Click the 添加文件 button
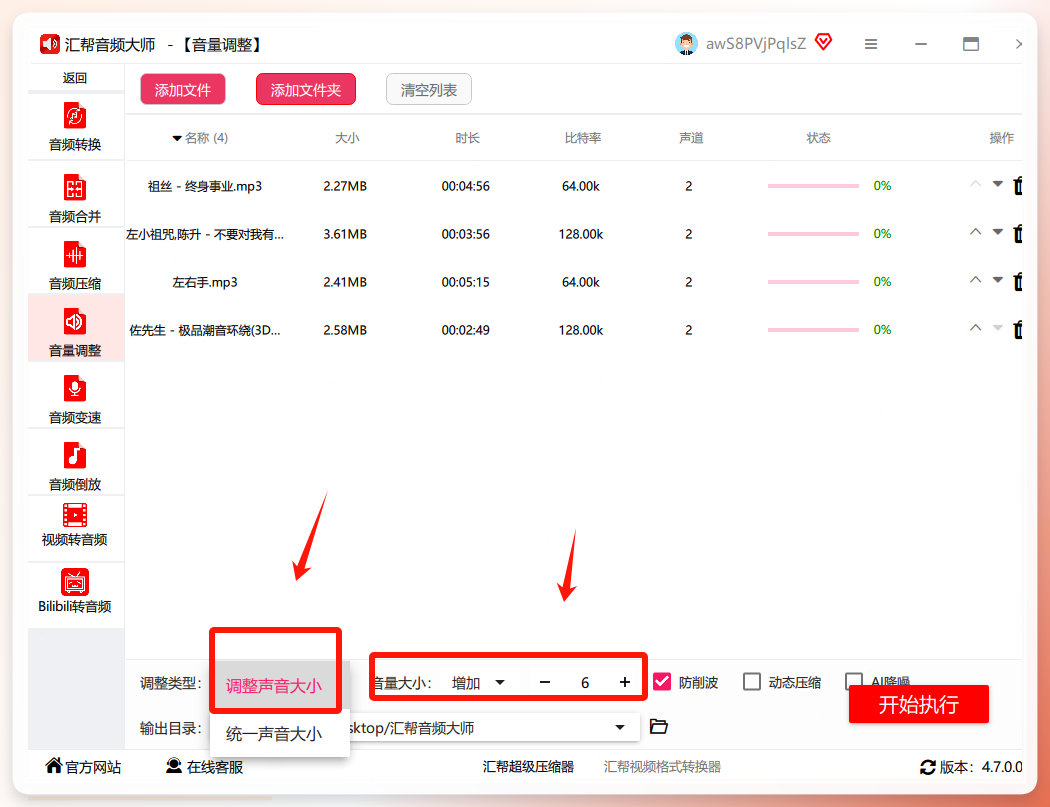Image resolution: width=1050 pixels, height=807 pixels. pos(183,90)
